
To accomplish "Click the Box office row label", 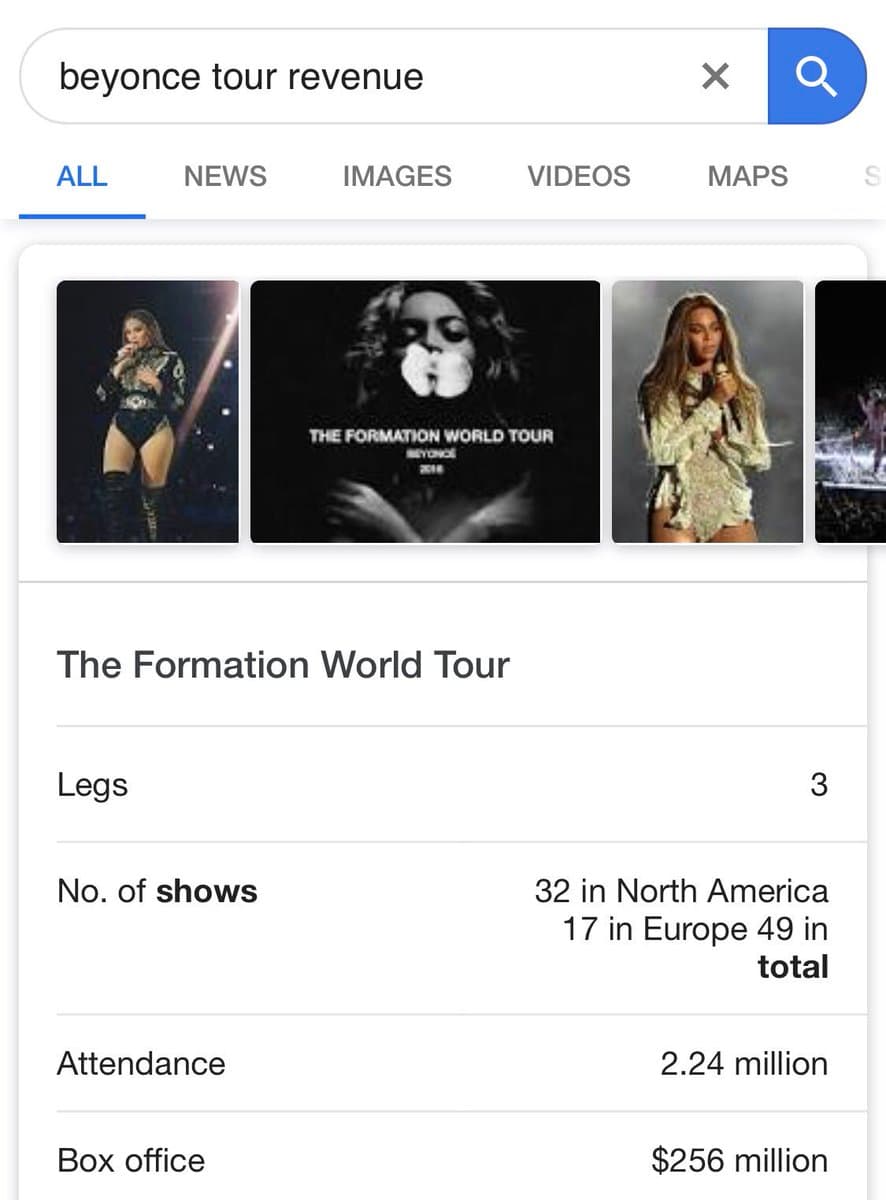I will (131, 1160).
